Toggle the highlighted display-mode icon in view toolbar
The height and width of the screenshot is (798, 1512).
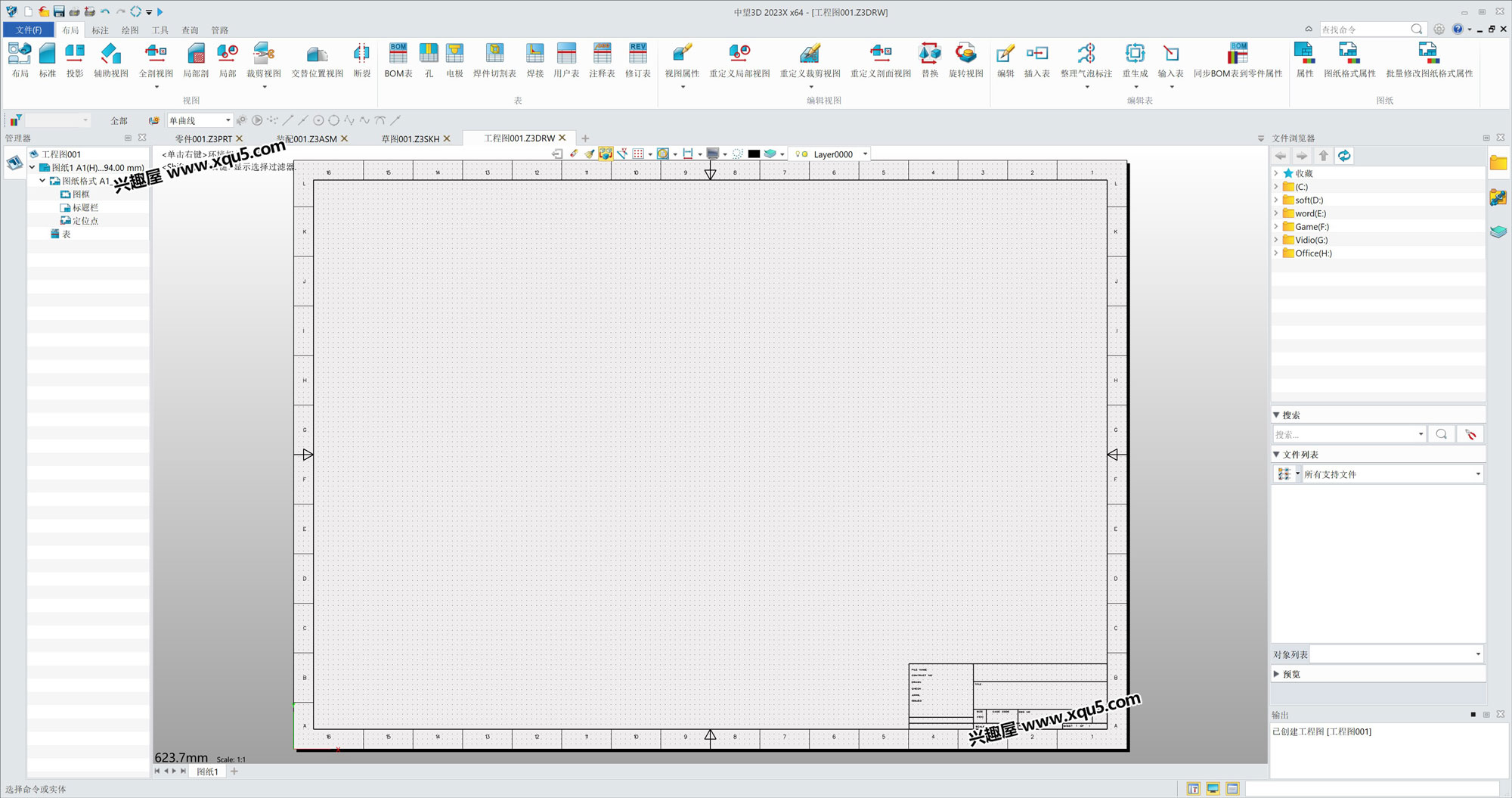coord(606,154)
